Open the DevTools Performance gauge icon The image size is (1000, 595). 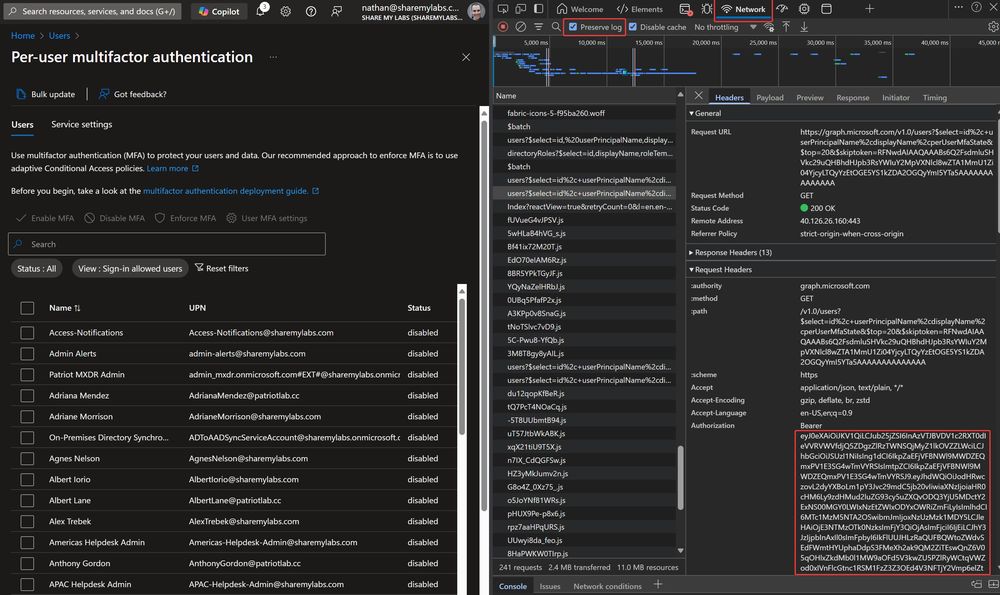783,9
